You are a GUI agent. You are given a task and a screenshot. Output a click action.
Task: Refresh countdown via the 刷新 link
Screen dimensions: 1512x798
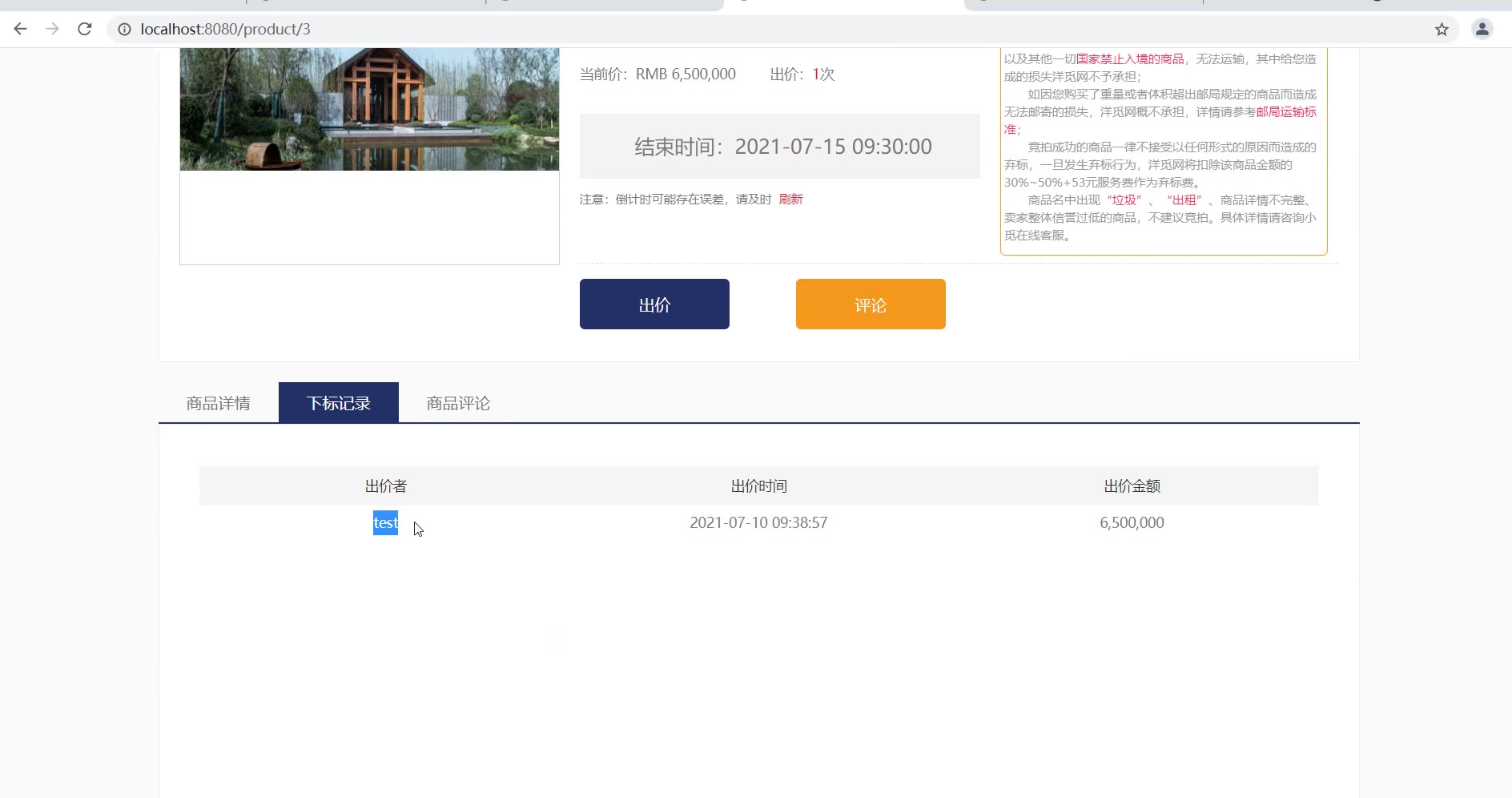click(x=790, y=199)
